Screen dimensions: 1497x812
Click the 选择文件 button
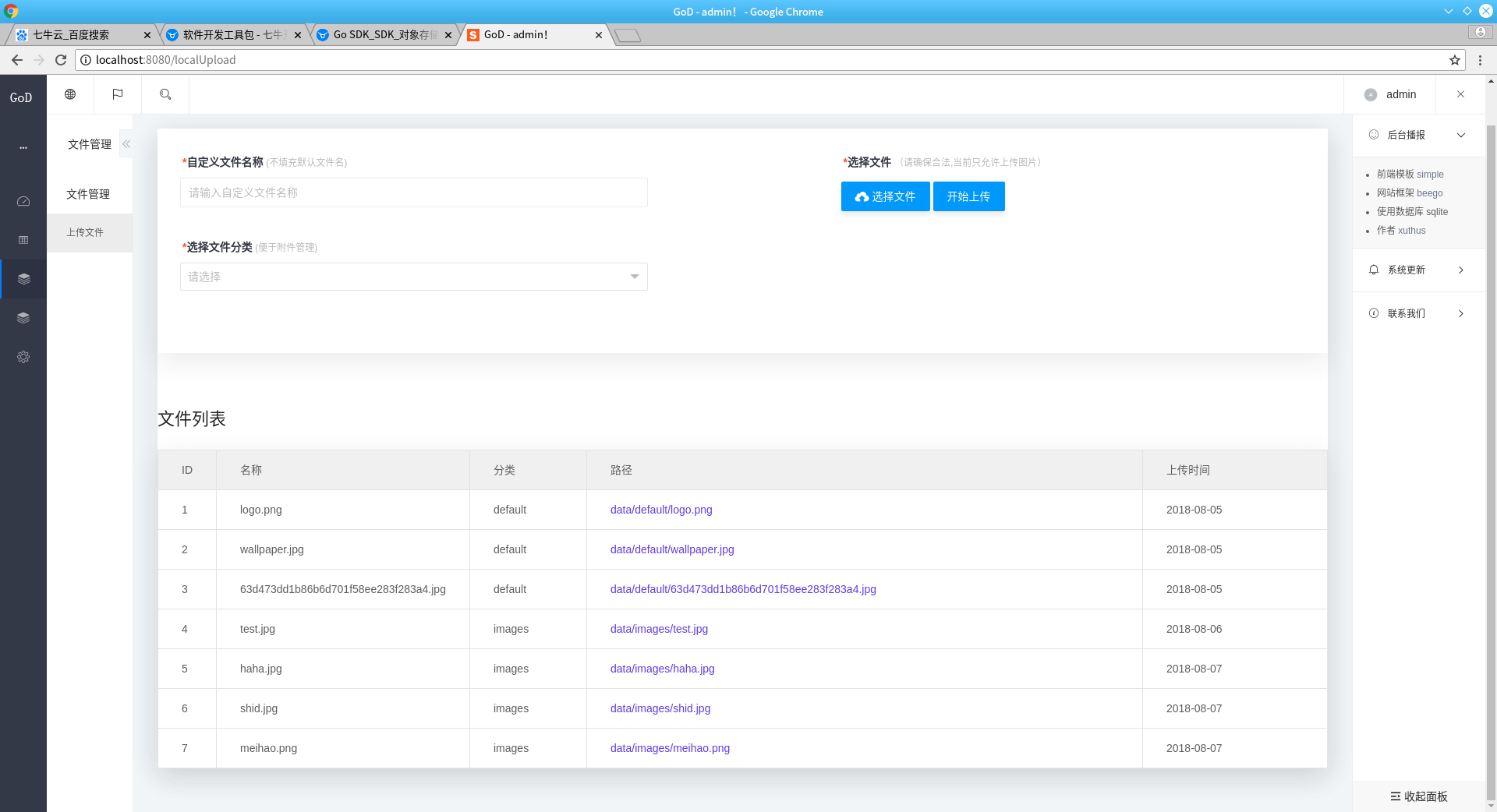[885, 196]
